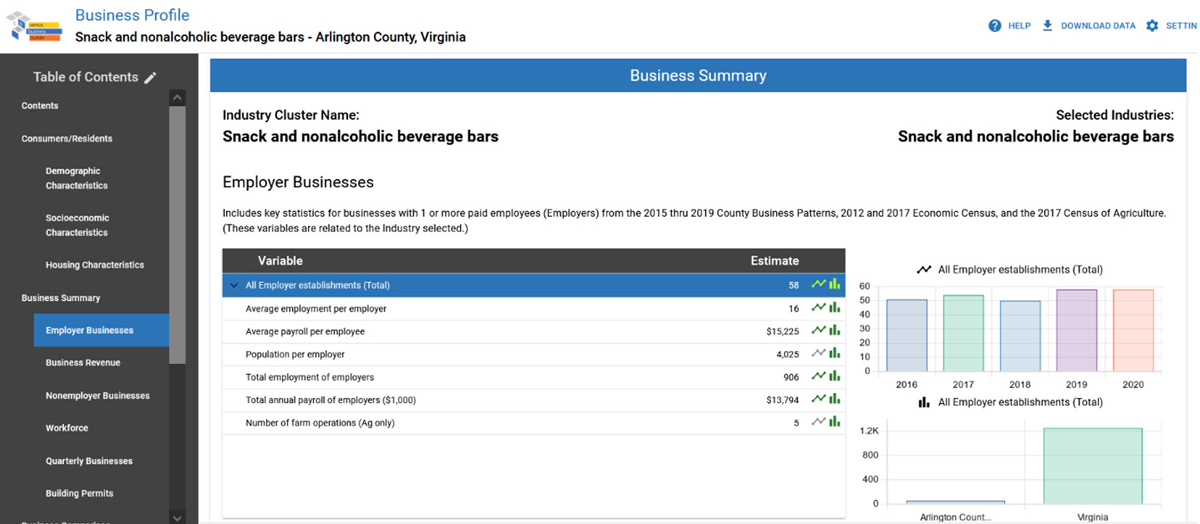The height and width of the screenshot is (524, 1200).
Task: Select Total annual payroll of employers row
Action: click(533, 400)
